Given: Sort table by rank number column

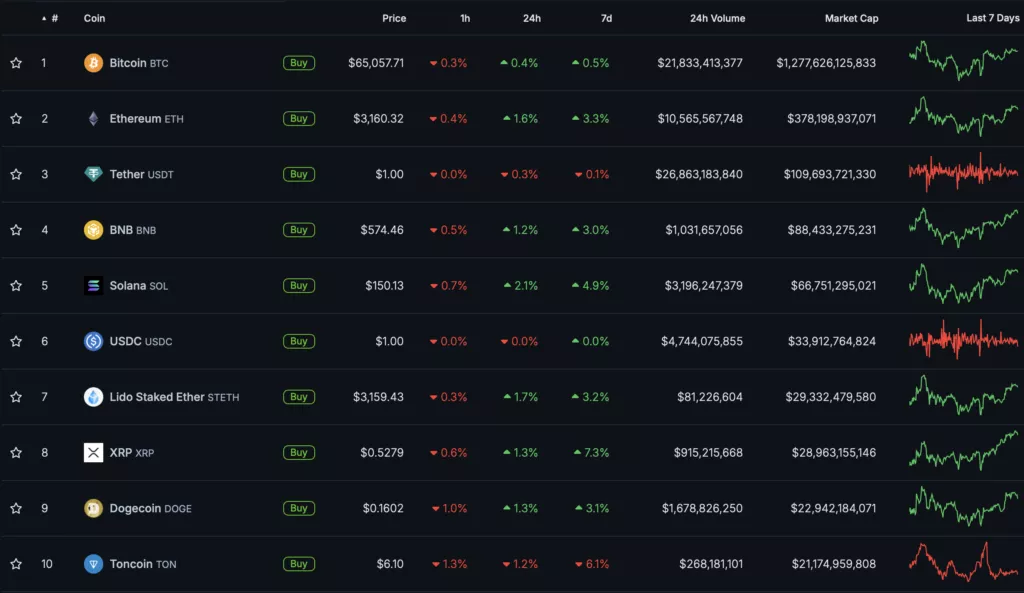Looking at the screenshot, I should [x=50, y=18].
